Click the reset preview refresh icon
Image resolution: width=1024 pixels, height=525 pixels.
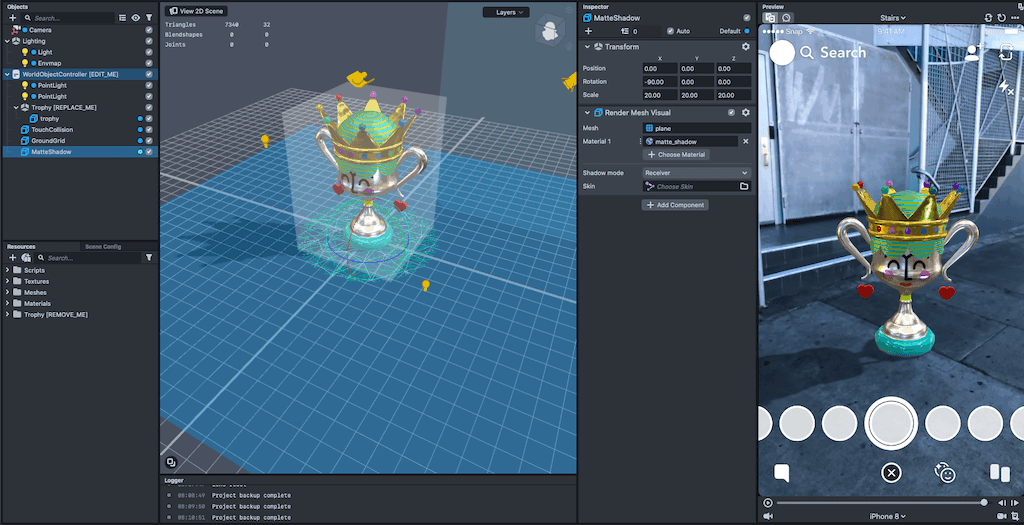point(989,18)
